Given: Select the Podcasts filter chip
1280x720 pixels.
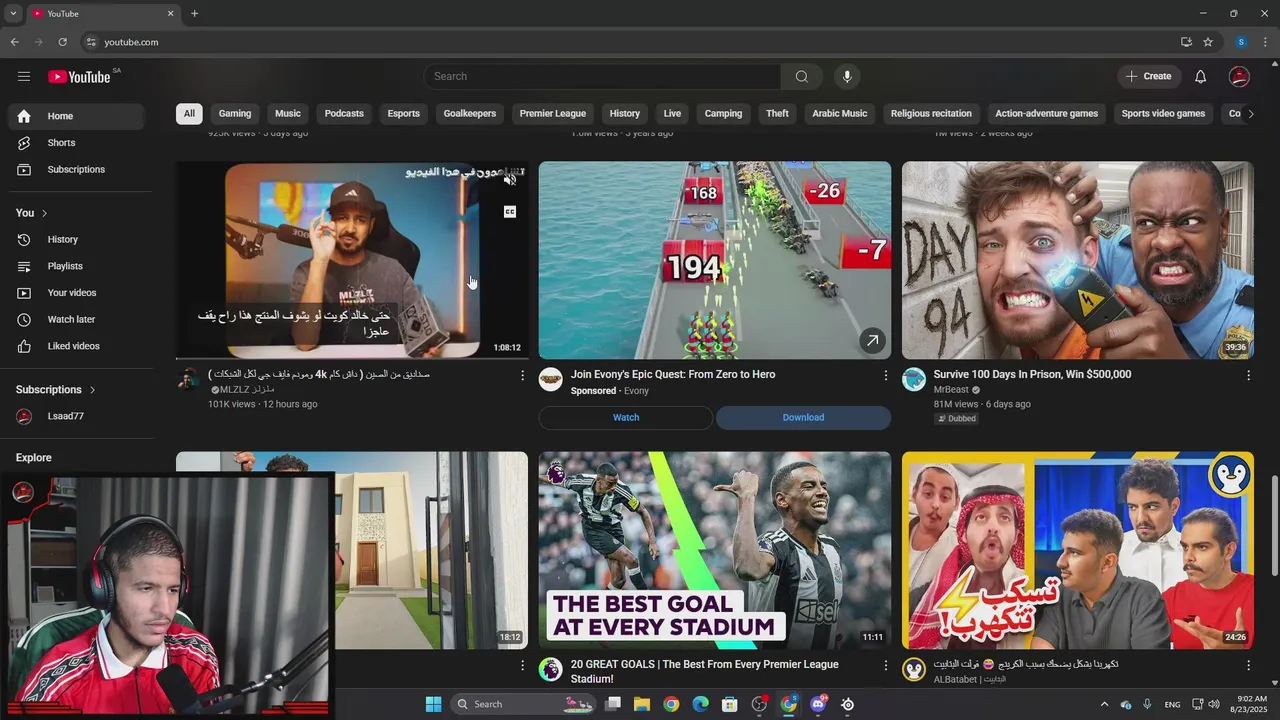Looking at the screenshot, I should (x=344, y=114).
